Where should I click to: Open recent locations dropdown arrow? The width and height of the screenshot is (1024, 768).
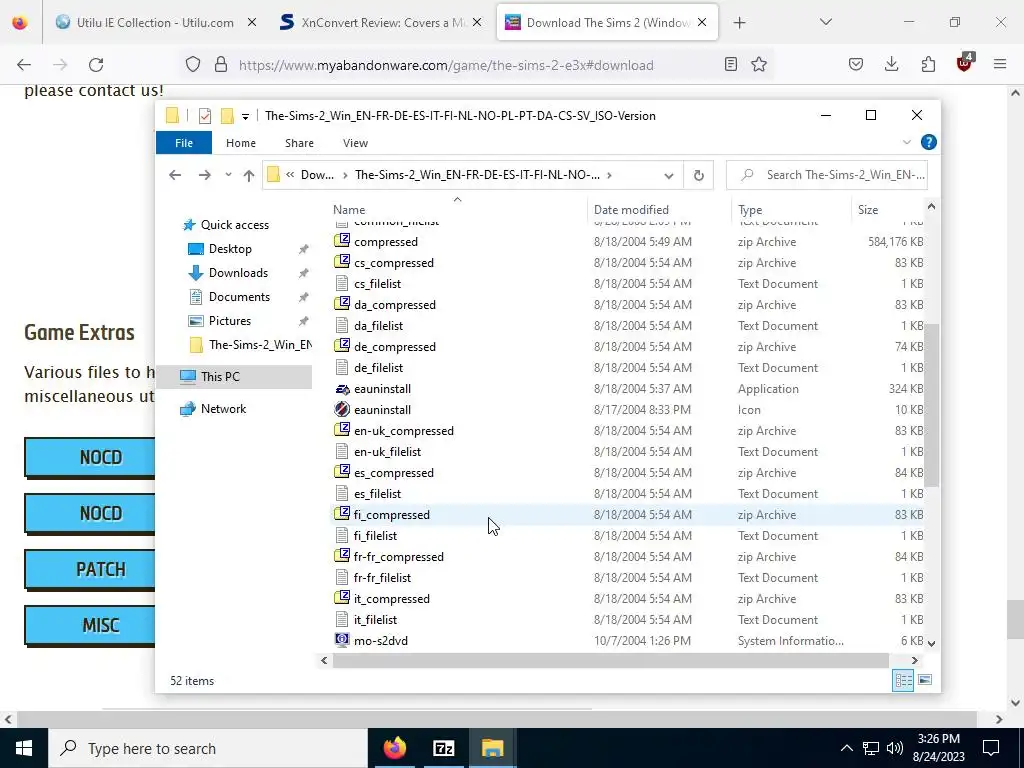(228, 175)
